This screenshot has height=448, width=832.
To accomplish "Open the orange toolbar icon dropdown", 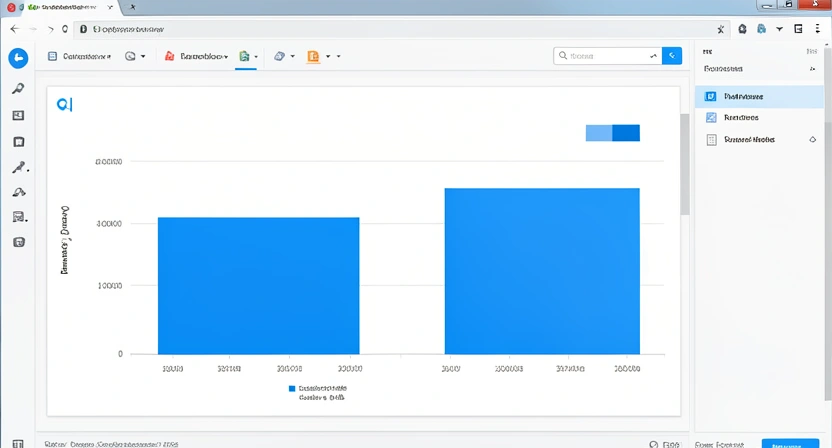I will coord(327,57).
